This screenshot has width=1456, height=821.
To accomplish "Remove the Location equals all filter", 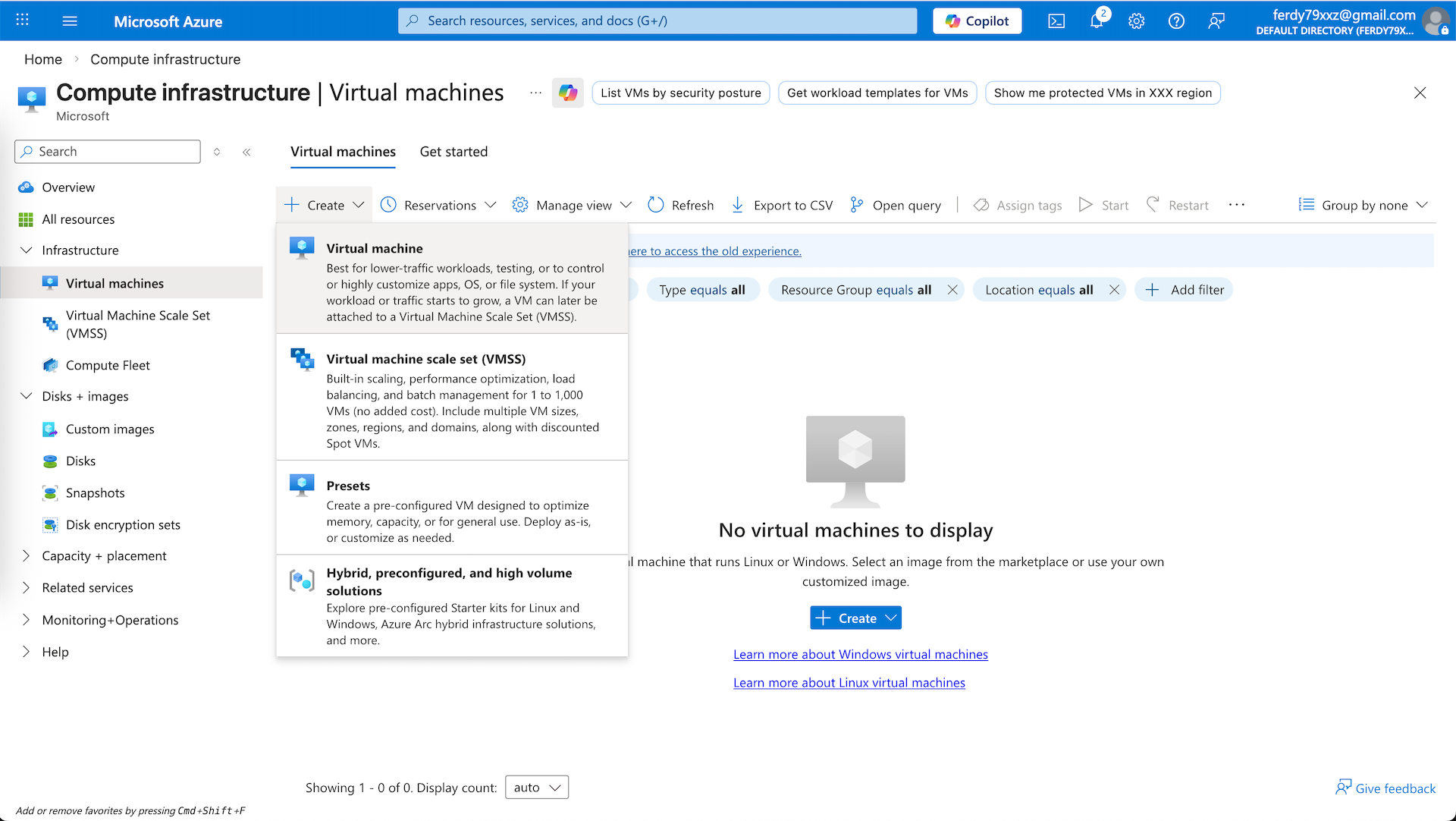I will (1114, 290).
